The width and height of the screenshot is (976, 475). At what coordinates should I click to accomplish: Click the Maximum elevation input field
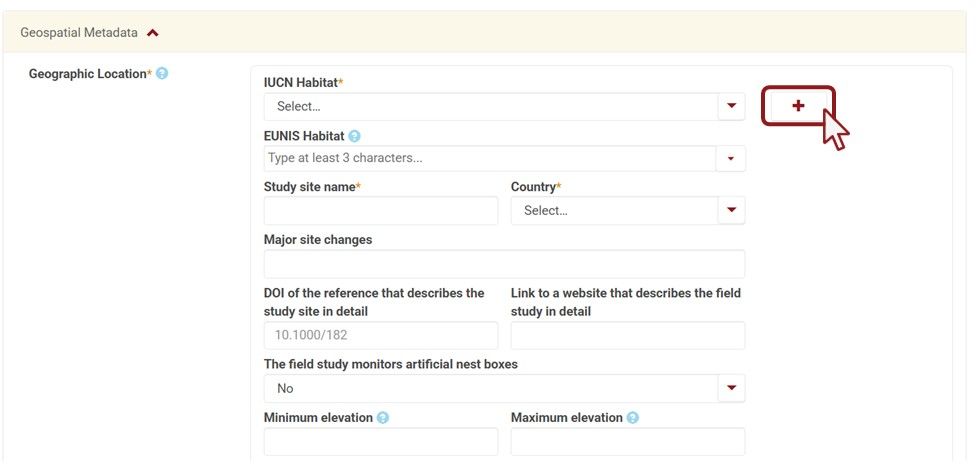[x=627, y=442]
